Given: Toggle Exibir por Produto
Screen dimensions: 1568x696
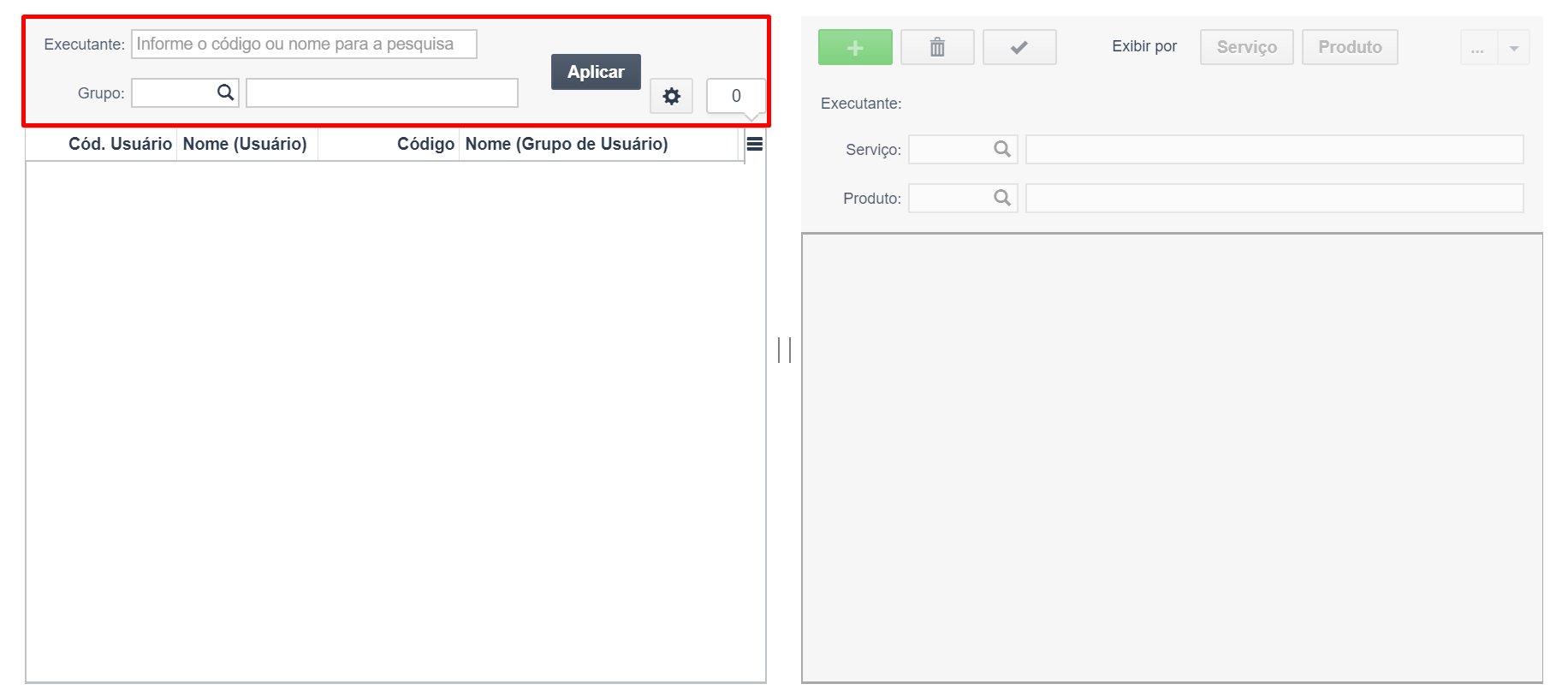Looking at the screenshot, I should 1350,47.
